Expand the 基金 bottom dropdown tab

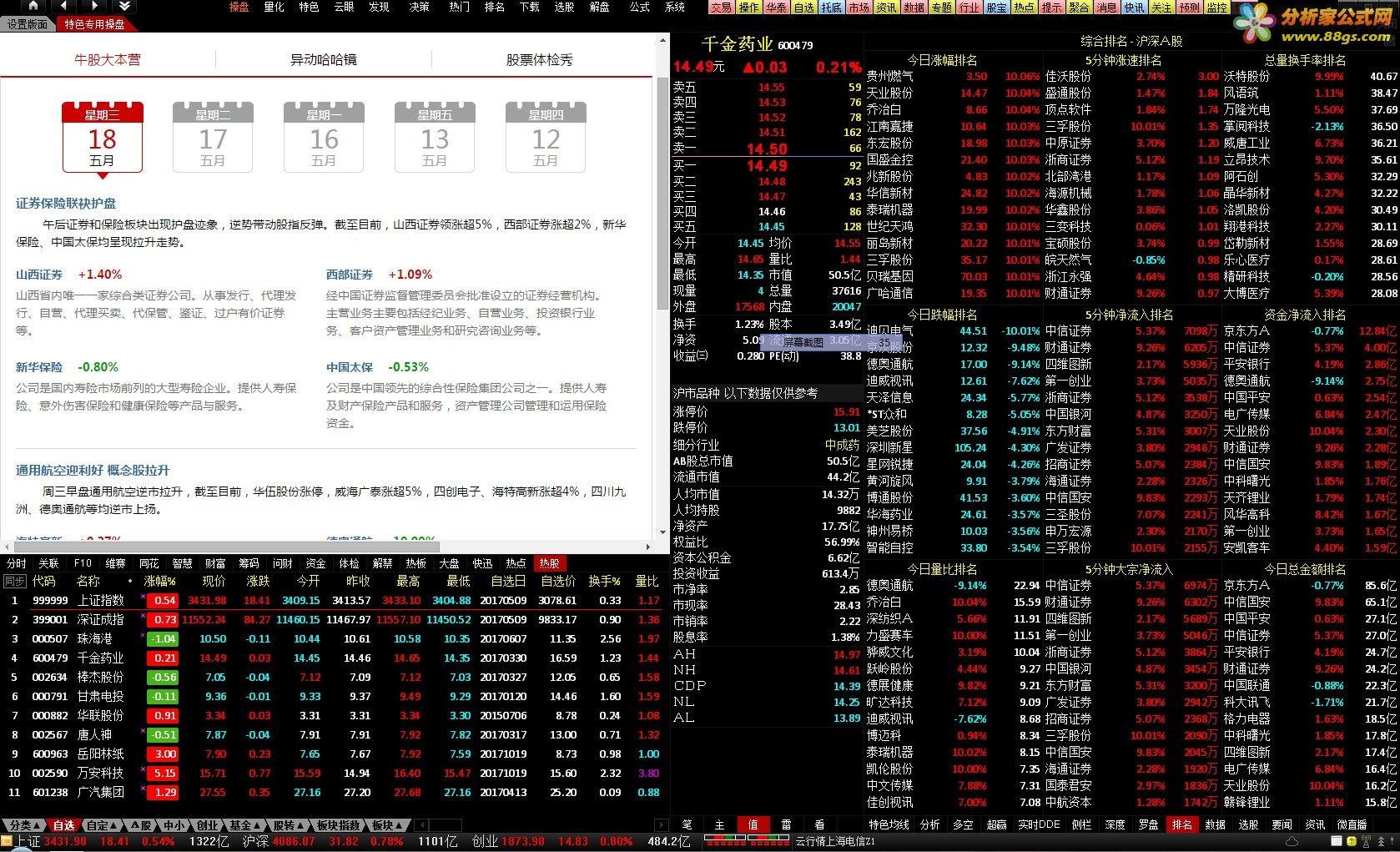(x=245, y=825)
